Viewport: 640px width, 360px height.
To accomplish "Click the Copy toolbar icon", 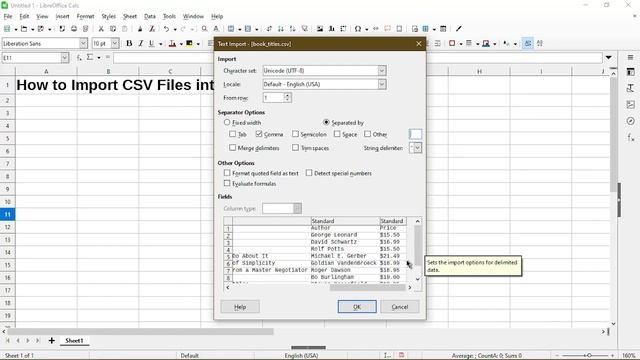I will [x=113, y=29].
